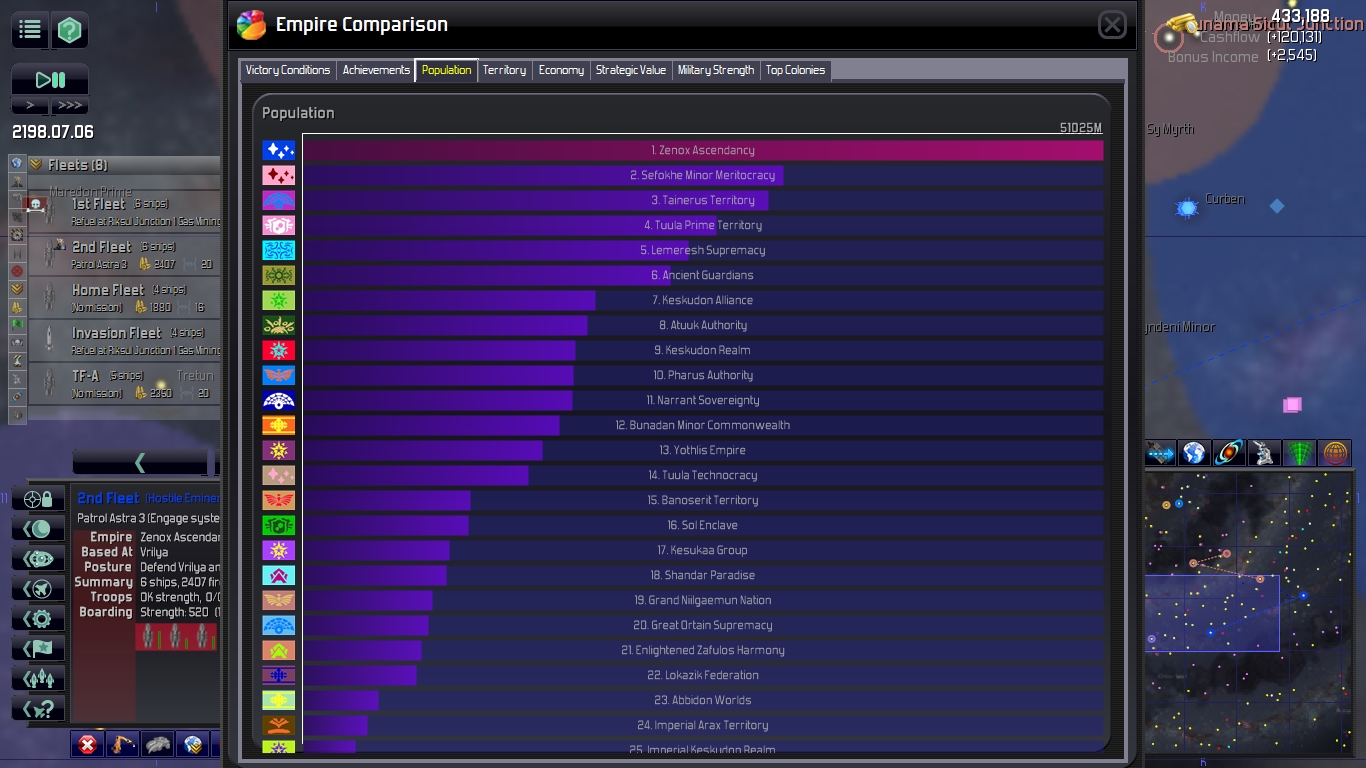Click the red X cancel mission button

coord(87,744)
